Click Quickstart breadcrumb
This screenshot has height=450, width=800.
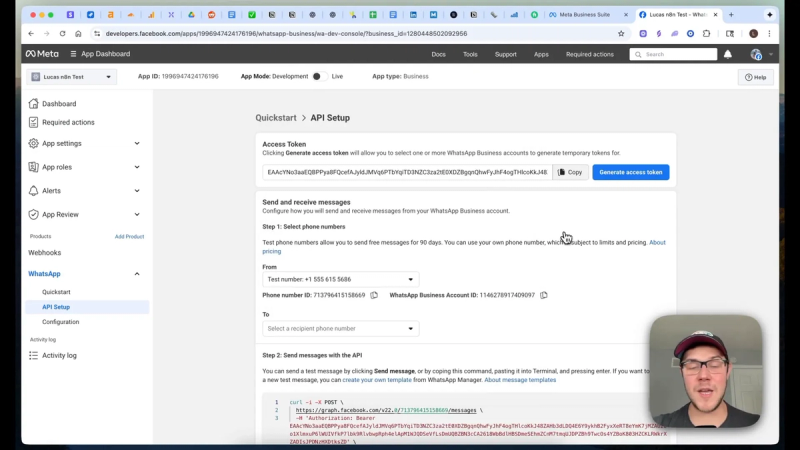coord(276,118)
